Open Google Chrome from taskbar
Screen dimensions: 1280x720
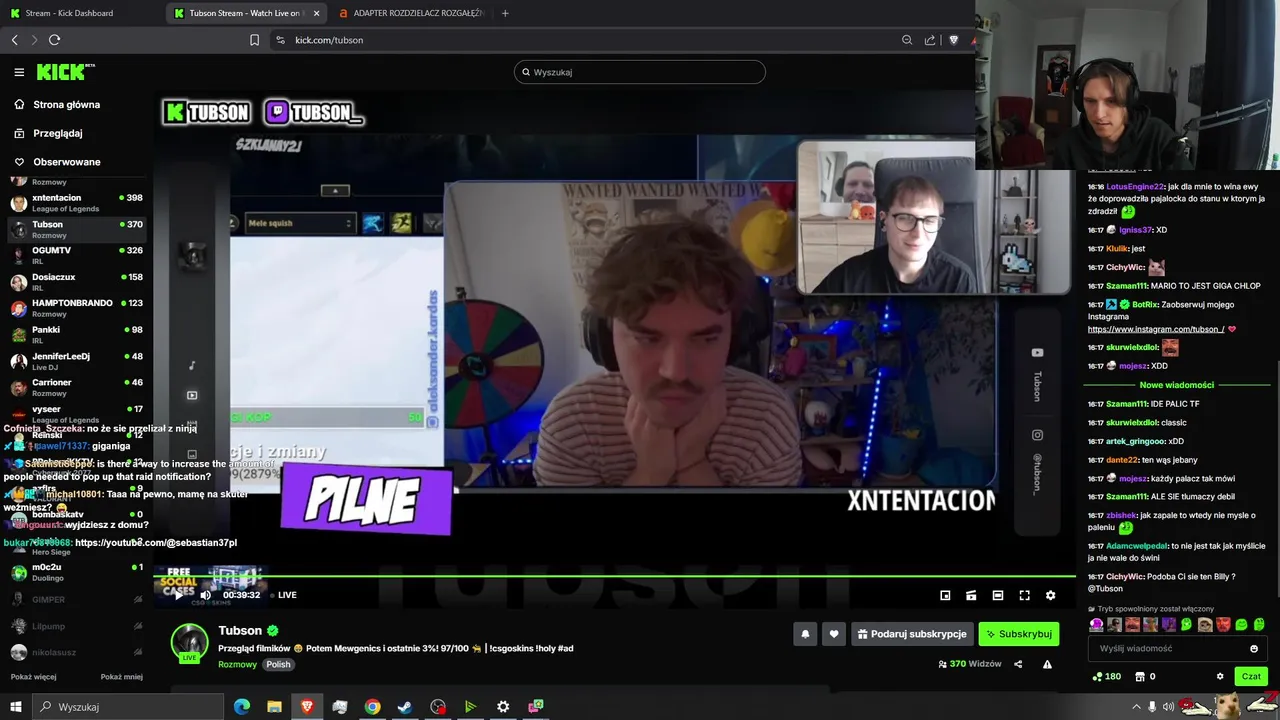372,707
